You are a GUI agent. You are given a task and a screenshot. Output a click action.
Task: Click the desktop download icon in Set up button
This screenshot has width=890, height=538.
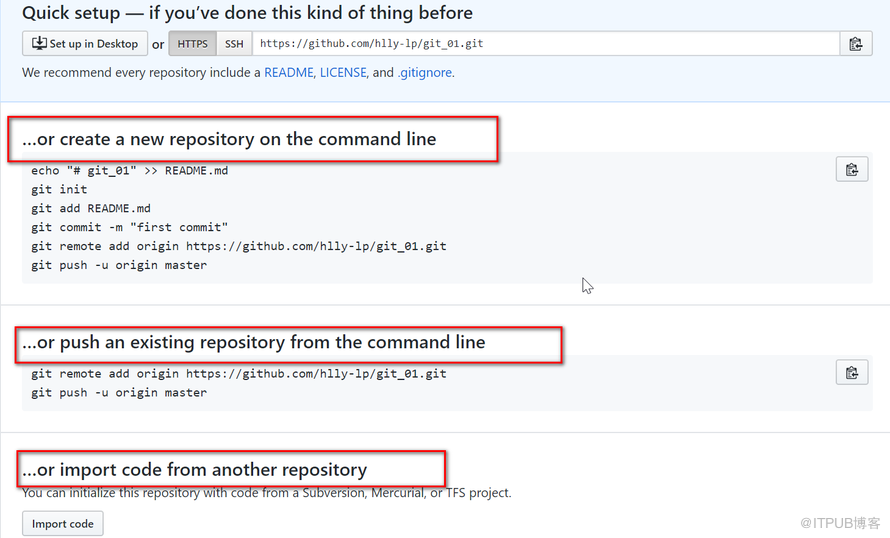click(x=39, y=43)
